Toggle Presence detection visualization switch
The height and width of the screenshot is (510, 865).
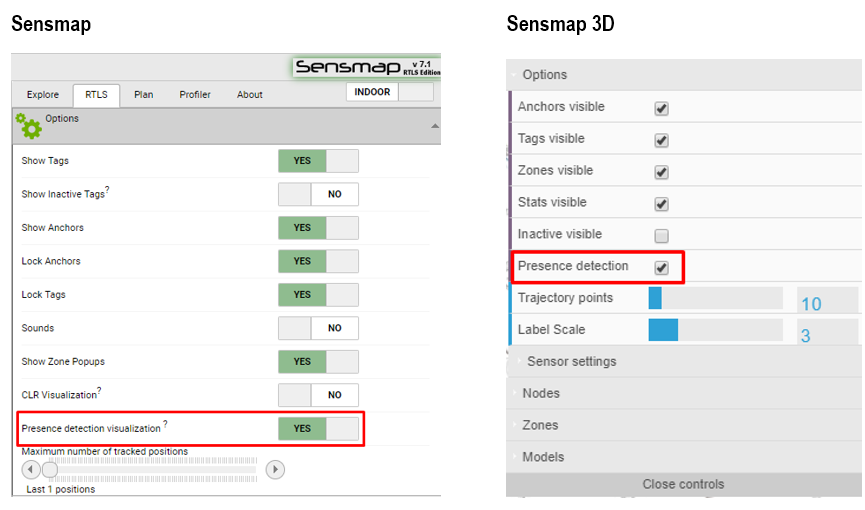pyautogui.click(x=318, y=428)
